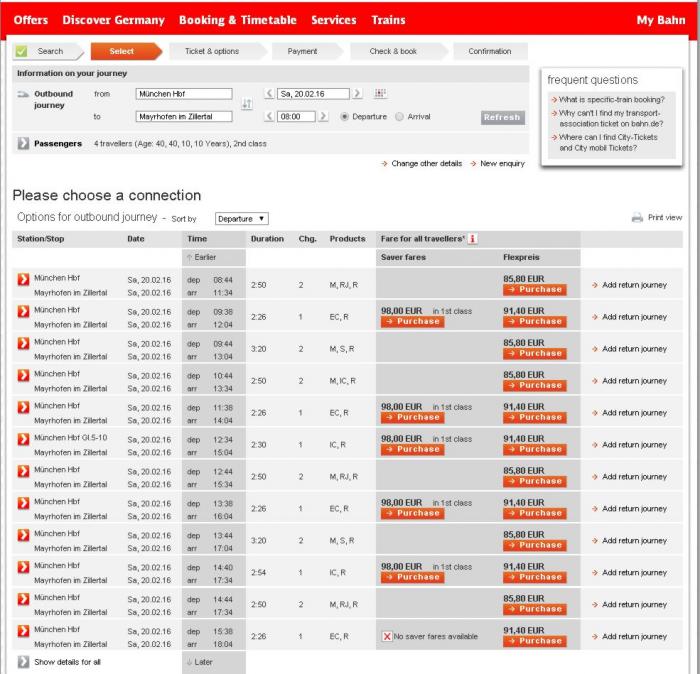Select the Departure radio button
Image resolution: width=700 pixels, height=674 pixels.
point(344,116)
